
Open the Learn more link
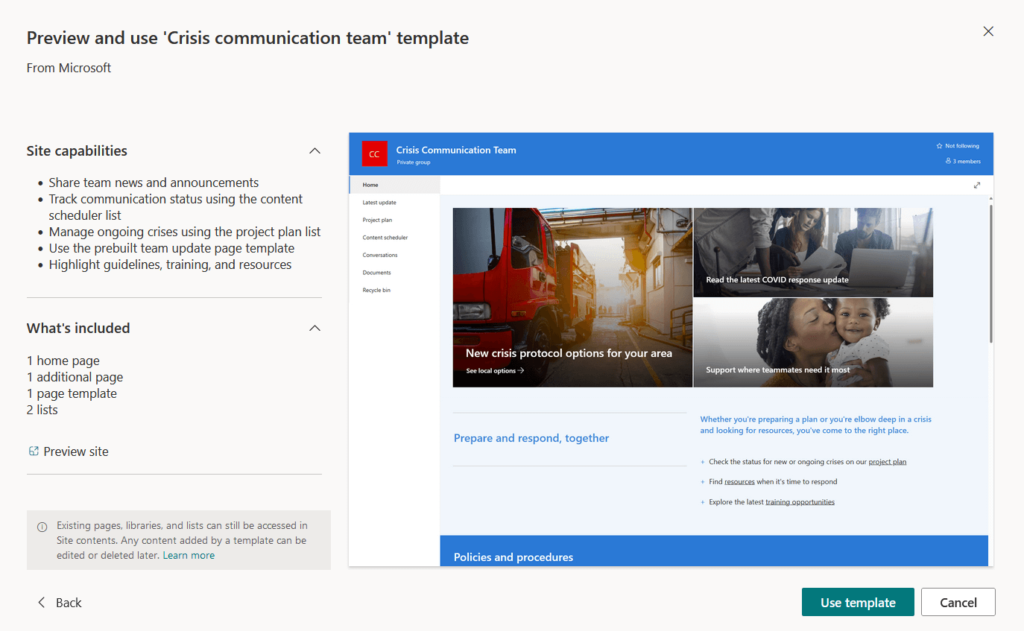[x=189, y=555]
